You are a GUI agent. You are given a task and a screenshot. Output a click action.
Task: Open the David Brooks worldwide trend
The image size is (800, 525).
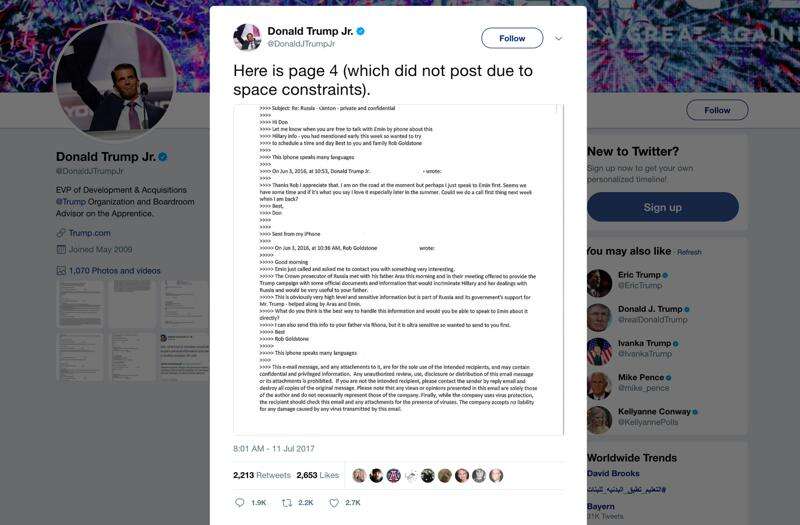click(613, 473)
